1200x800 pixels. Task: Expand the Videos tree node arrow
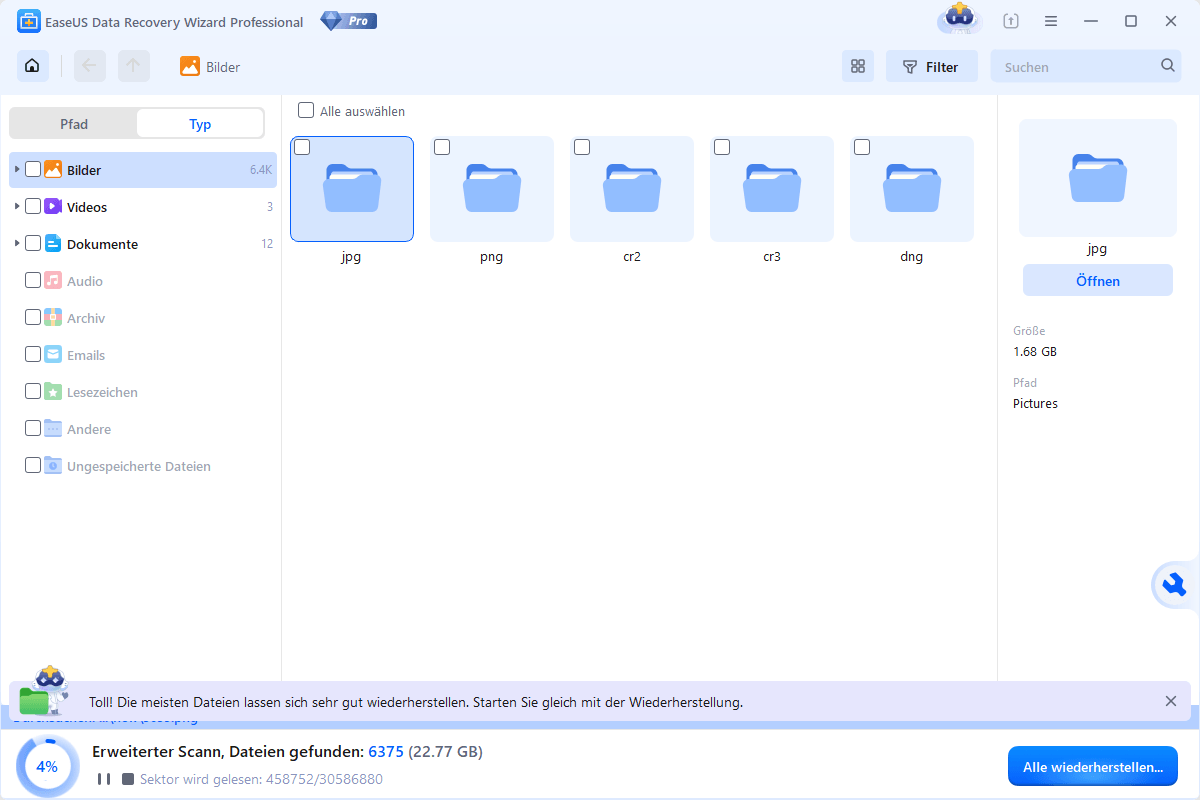tap(17, 207)
